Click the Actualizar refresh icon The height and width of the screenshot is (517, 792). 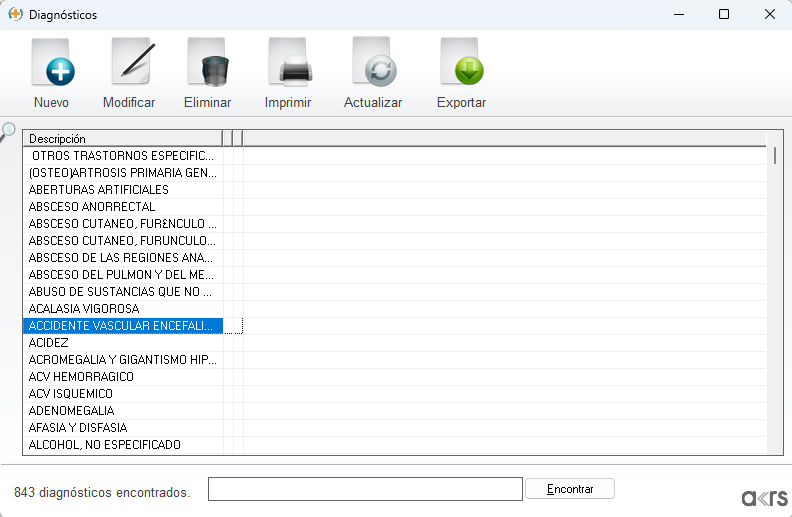pyautogui.click(x=373, y=66)
